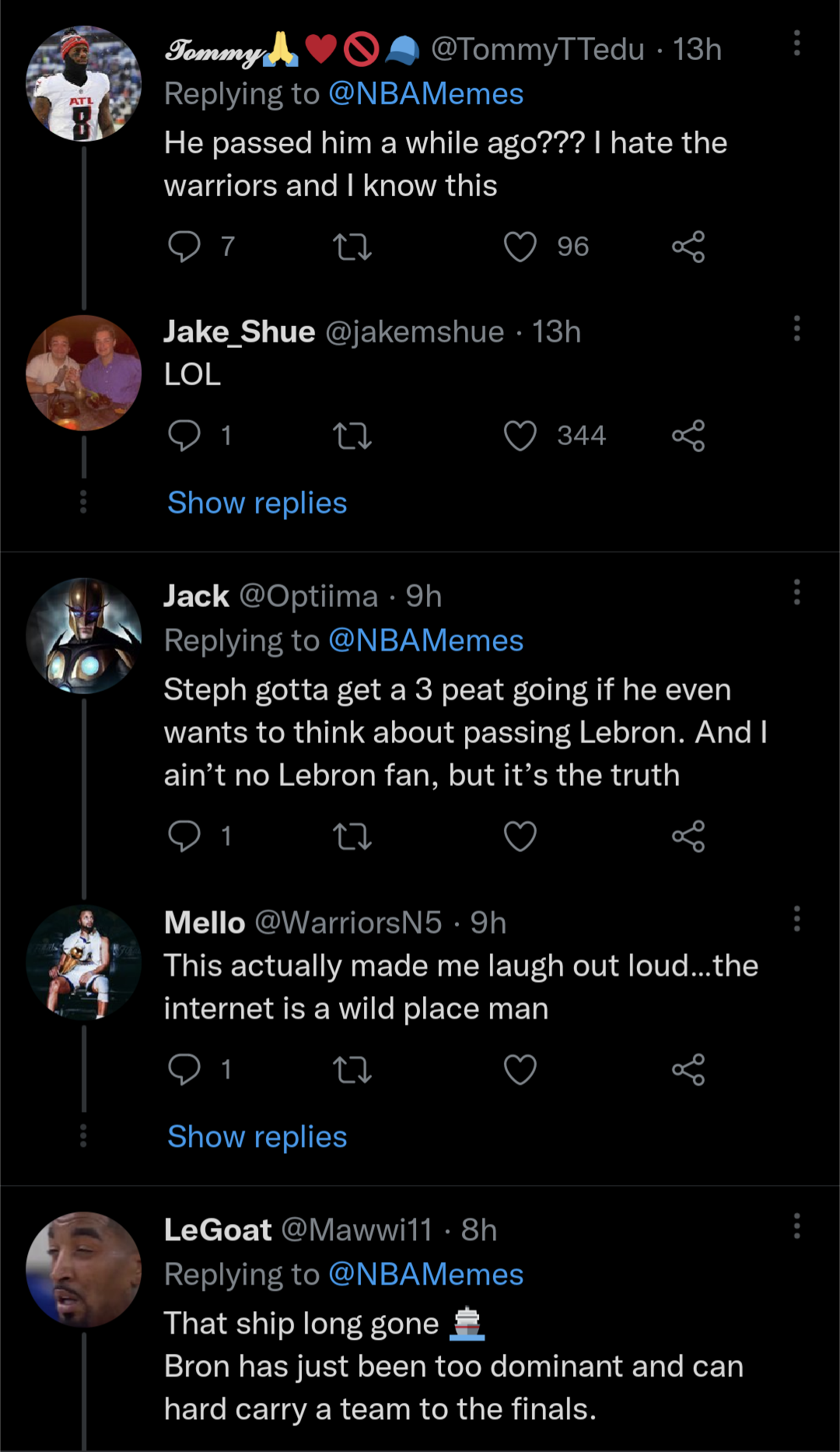This screenshot has width=840, height=1452.
Task: Share Jake_Shue's LOL tweet
Action: (688, 436)
